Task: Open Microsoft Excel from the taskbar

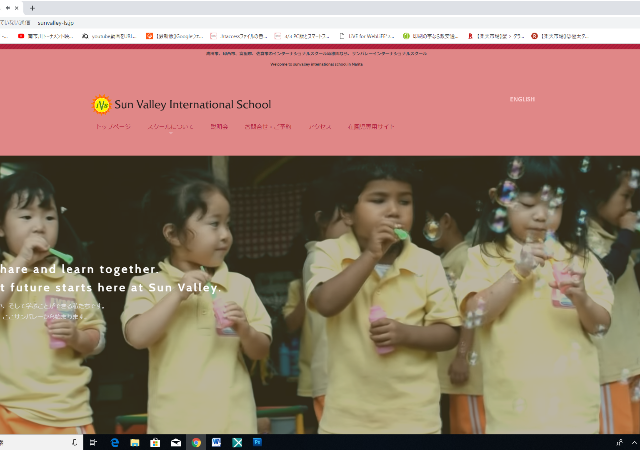Action: [237, 442]
